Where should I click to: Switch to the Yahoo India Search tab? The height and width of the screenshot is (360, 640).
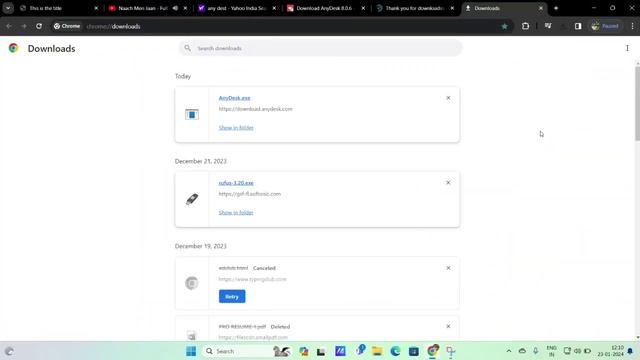point(237,8)
